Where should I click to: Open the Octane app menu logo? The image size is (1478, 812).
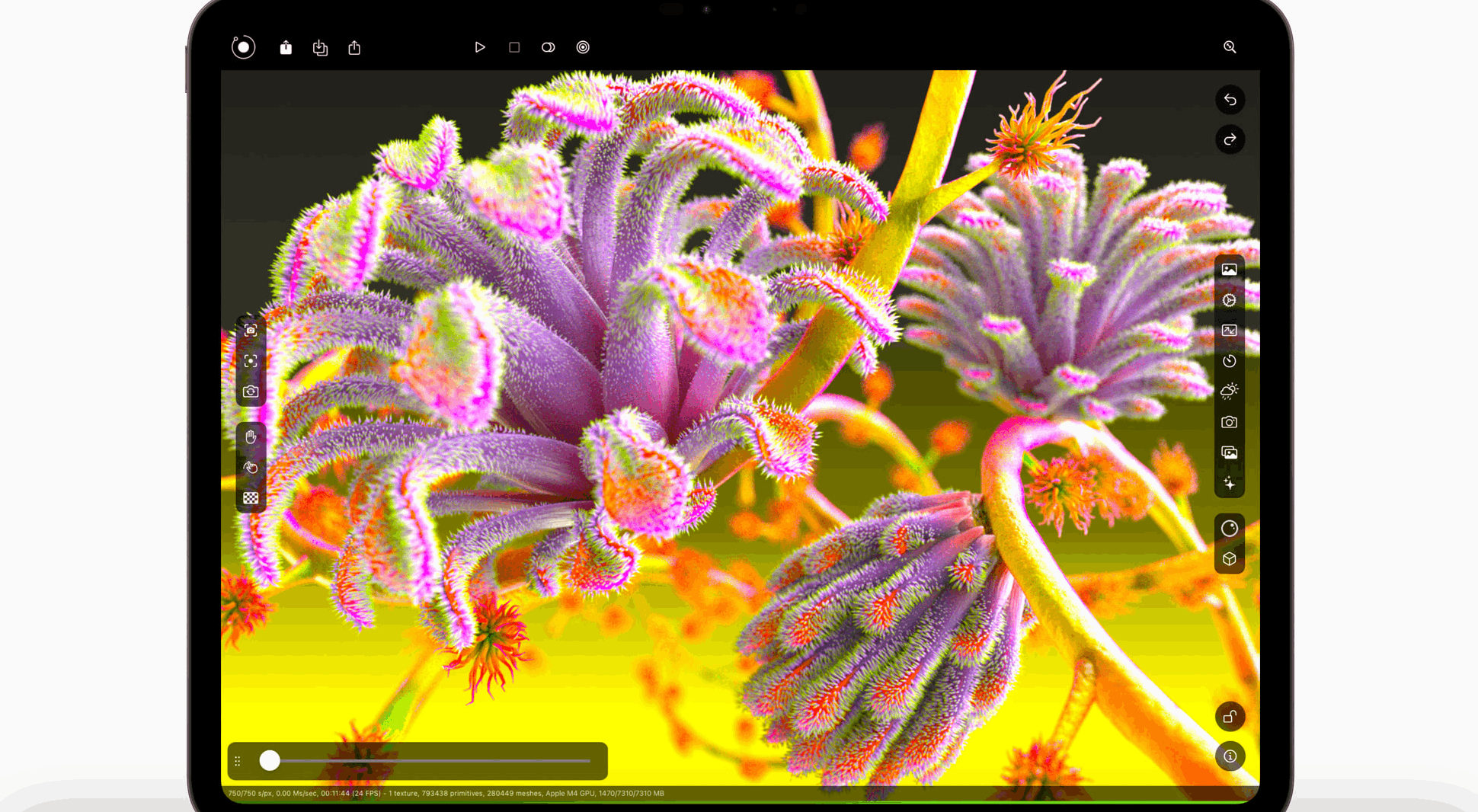243,47
